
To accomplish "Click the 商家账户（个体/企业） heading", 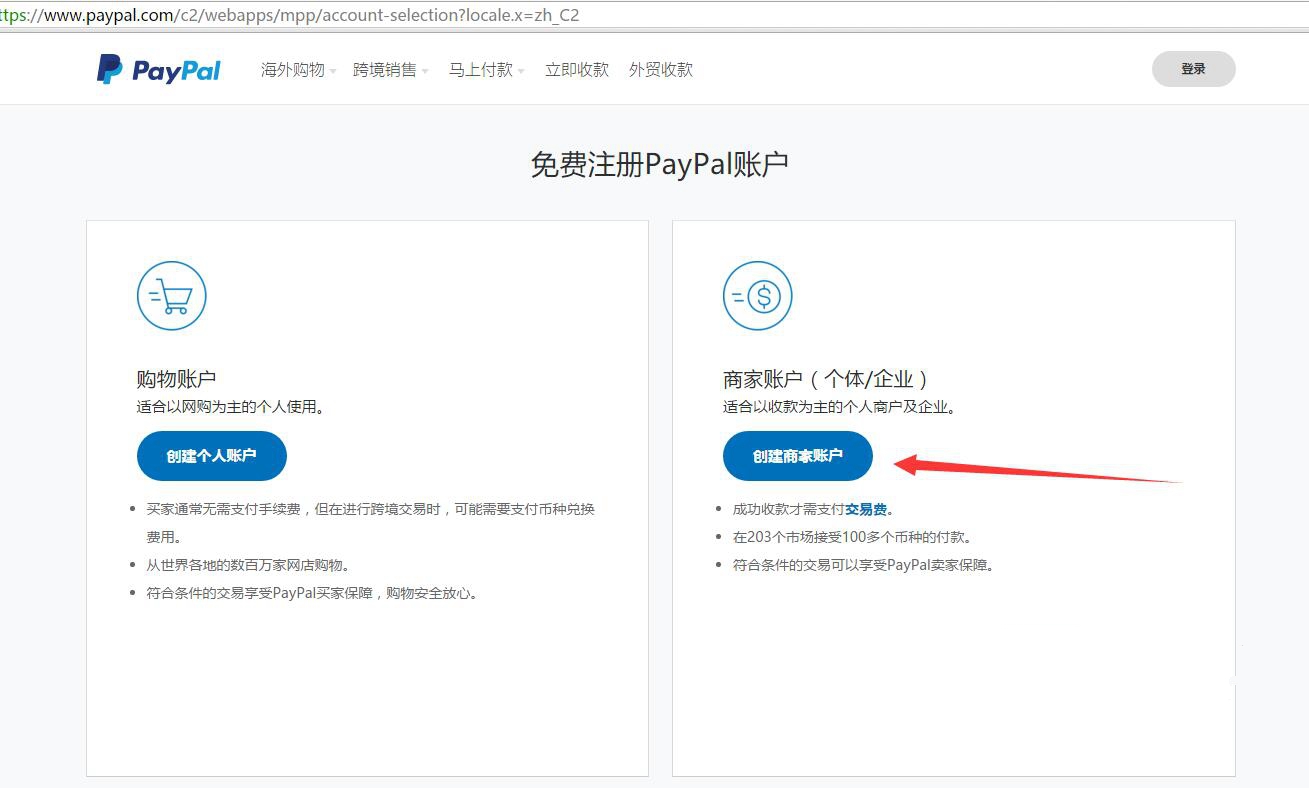I will tap(827, 379).
